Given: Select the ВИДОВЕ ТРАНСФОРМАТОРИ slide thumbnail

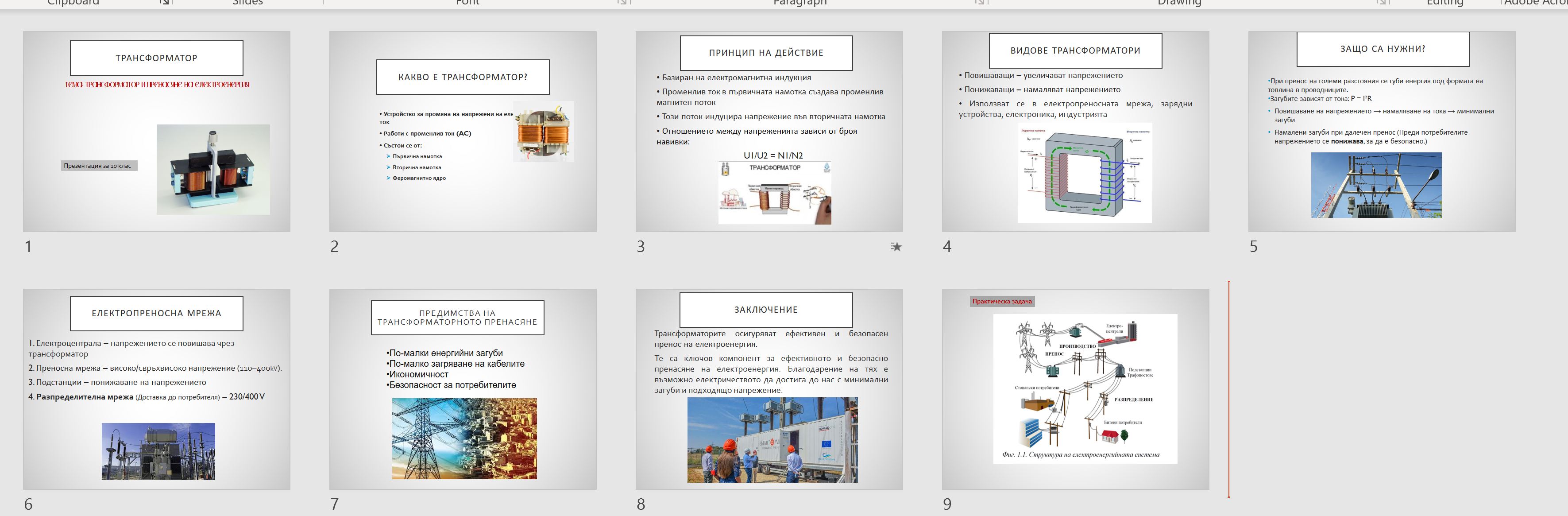Looking at the screenshot, I should tap(1075, 131).
